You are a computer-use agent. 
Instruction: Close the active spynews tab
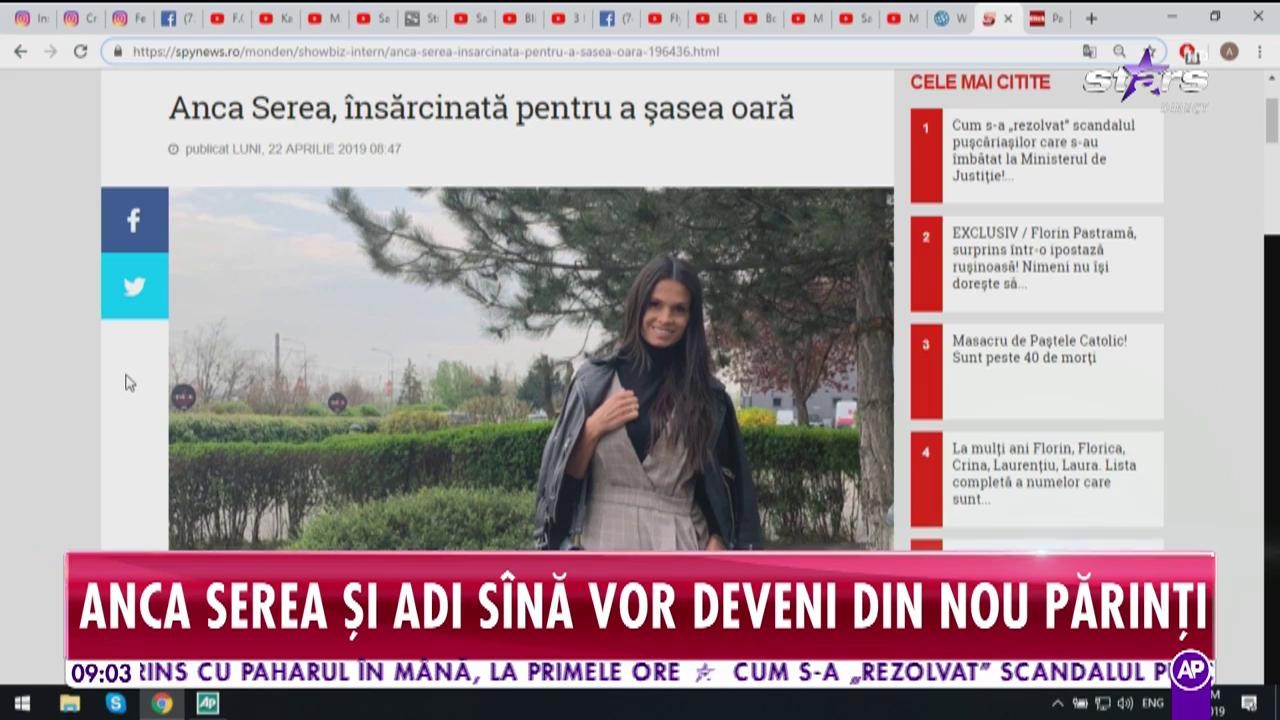click(x=1008, y=19)
